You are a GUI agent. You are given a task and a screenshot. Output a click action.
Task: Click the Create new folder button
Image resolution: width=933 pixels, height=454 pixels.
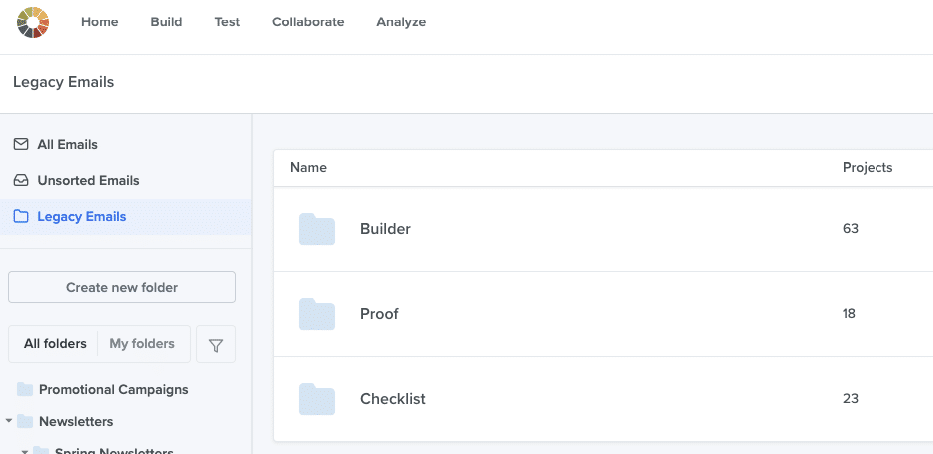click(x=122, y=288)
